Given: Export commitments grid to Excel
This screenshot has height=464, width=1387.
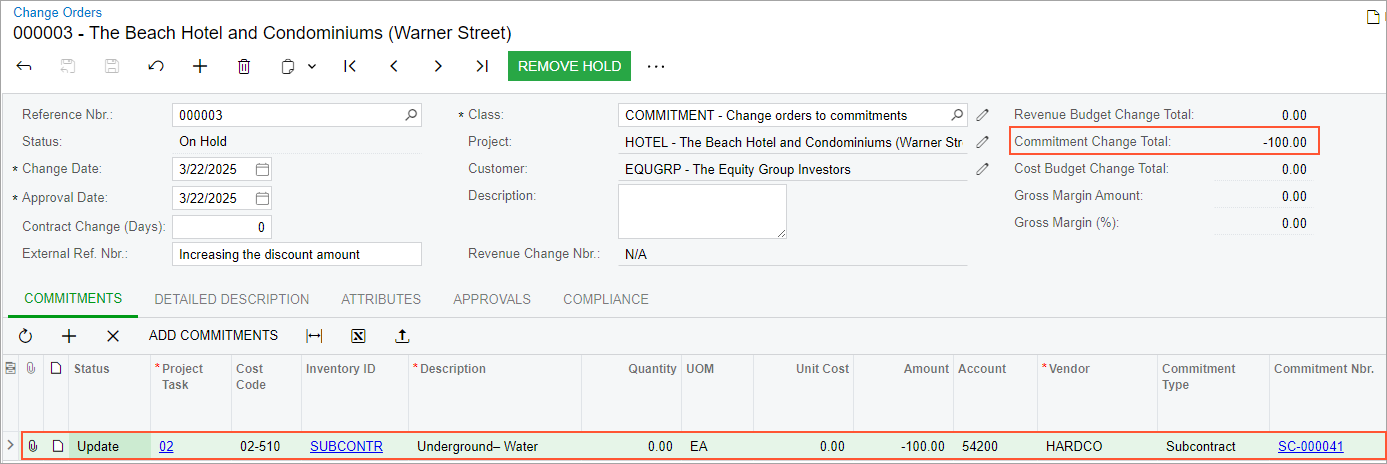Looking at the screenshot, I should click(x=358, y=336).
